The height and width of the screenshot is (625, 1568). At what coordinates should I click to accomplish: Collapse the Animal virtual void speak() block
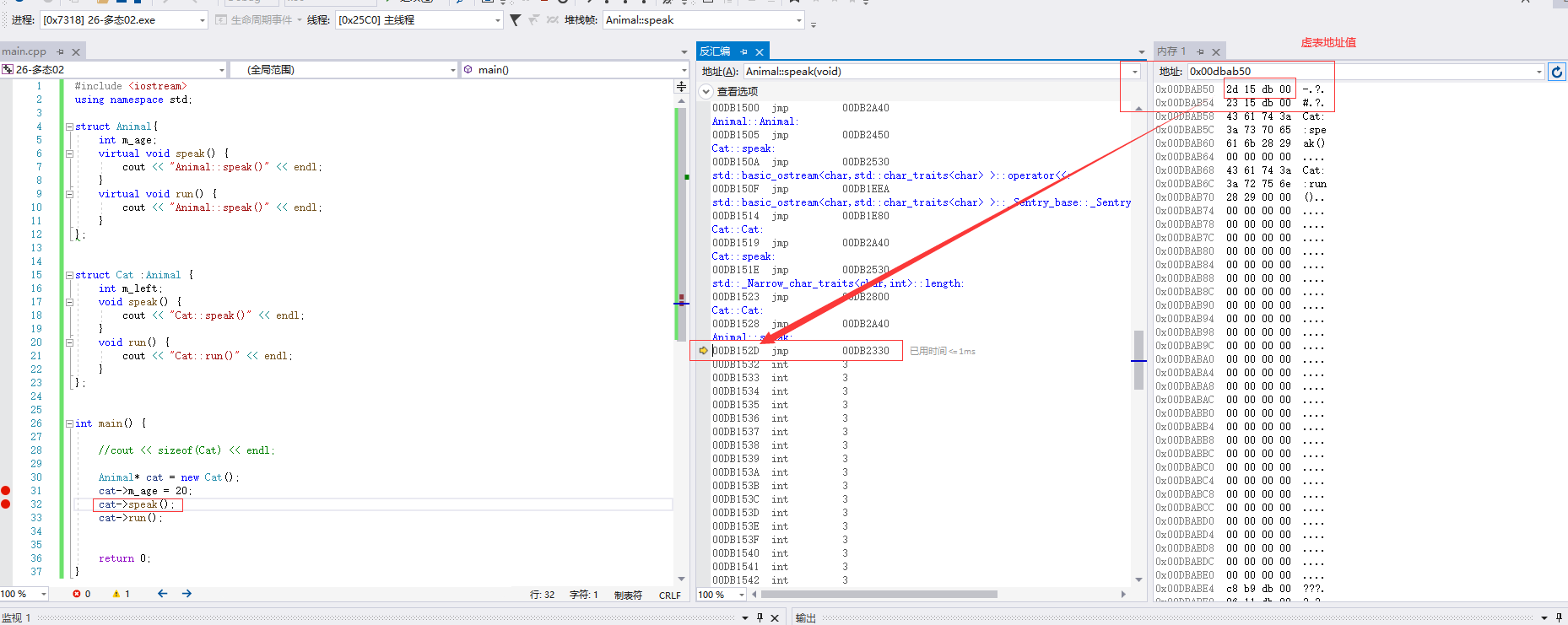(69, 154)
